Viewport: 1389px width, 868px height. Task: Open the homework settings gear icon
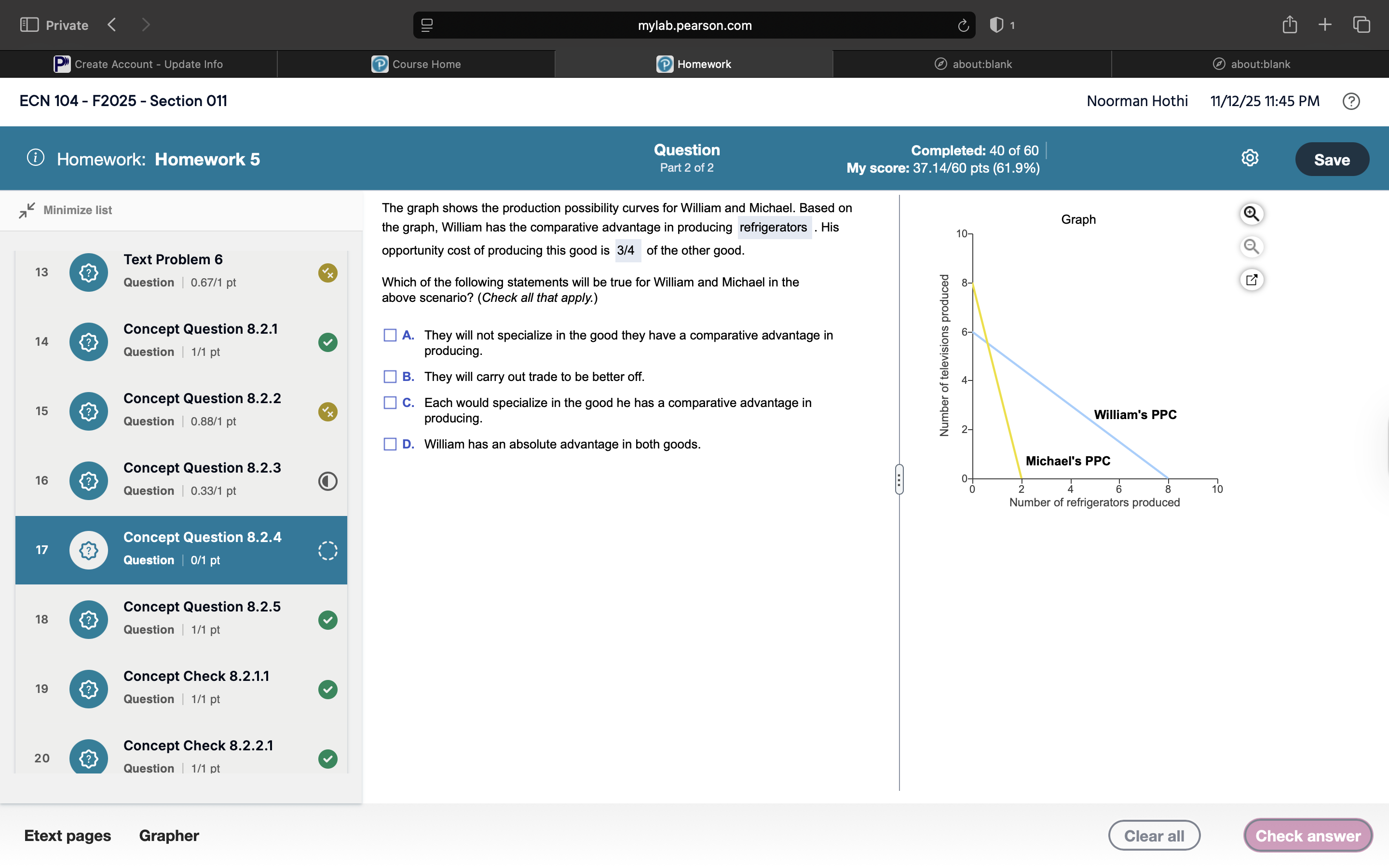(x=1250, y=159)
